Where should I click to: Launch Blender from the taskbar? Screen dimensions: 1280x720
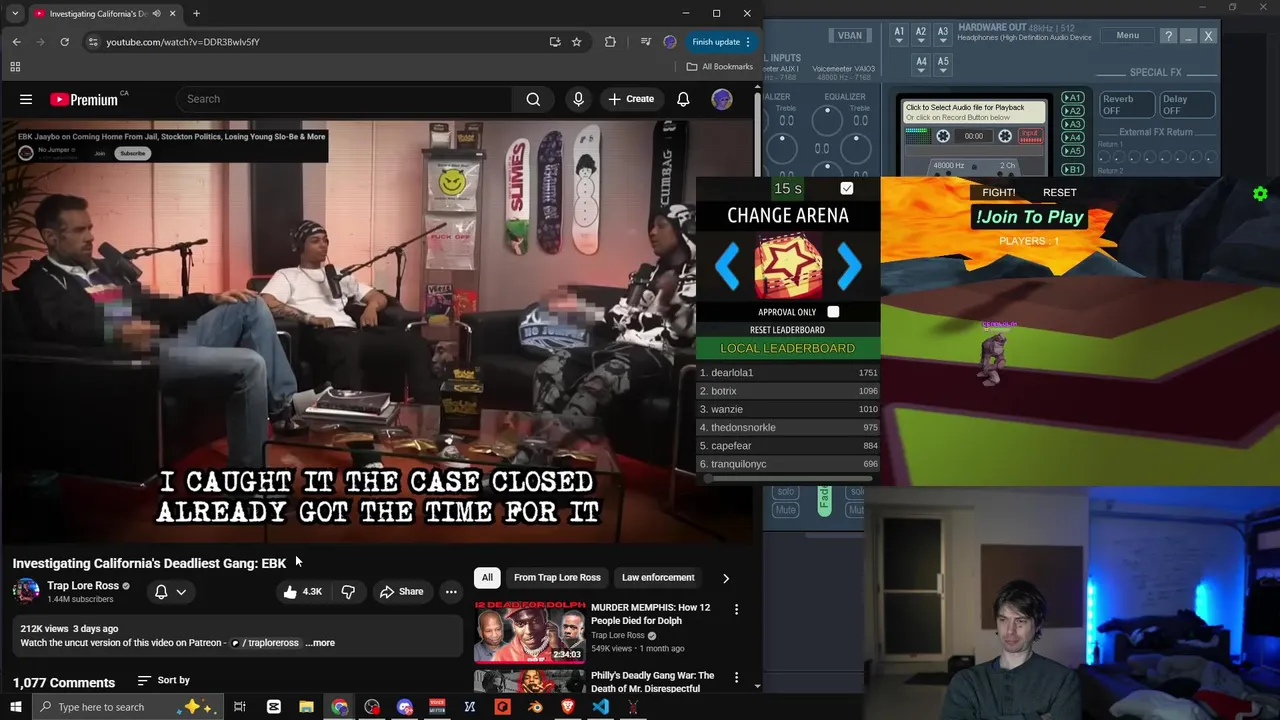tap(535, 707)
